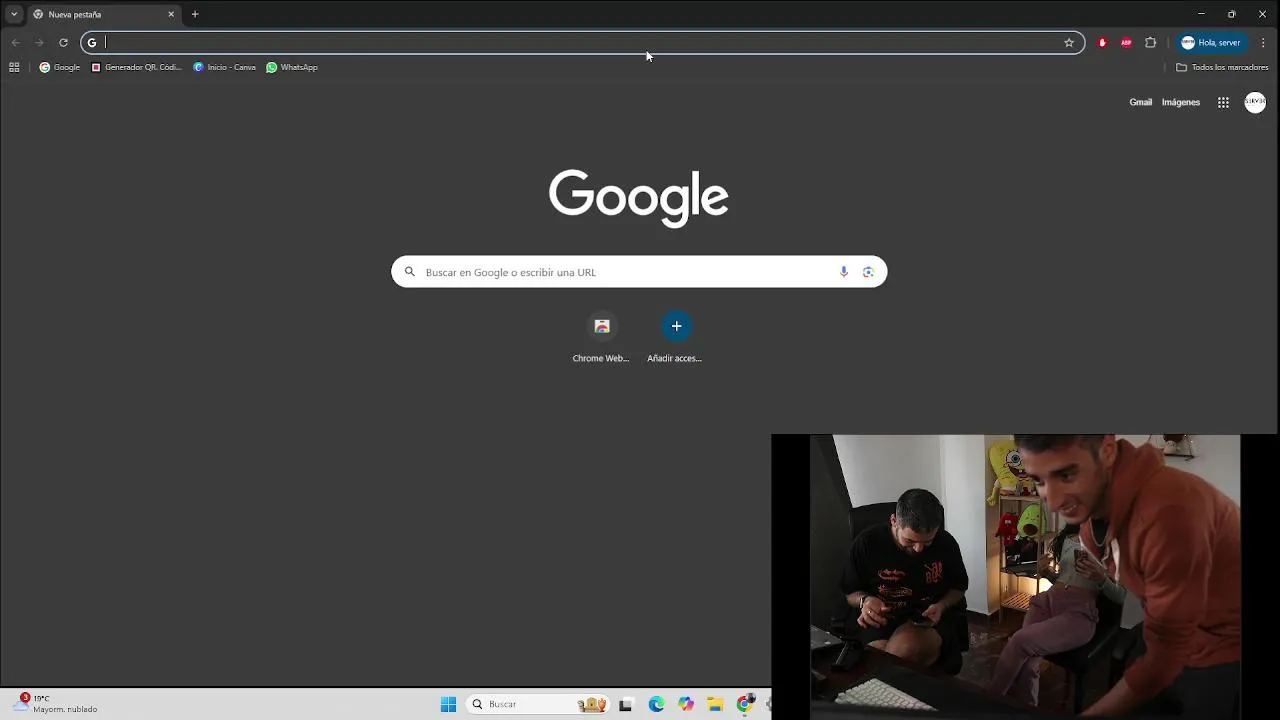This screenshot has height=720, width=1280.
Task: Open File Explorer from taskbar
Action: 715,704
